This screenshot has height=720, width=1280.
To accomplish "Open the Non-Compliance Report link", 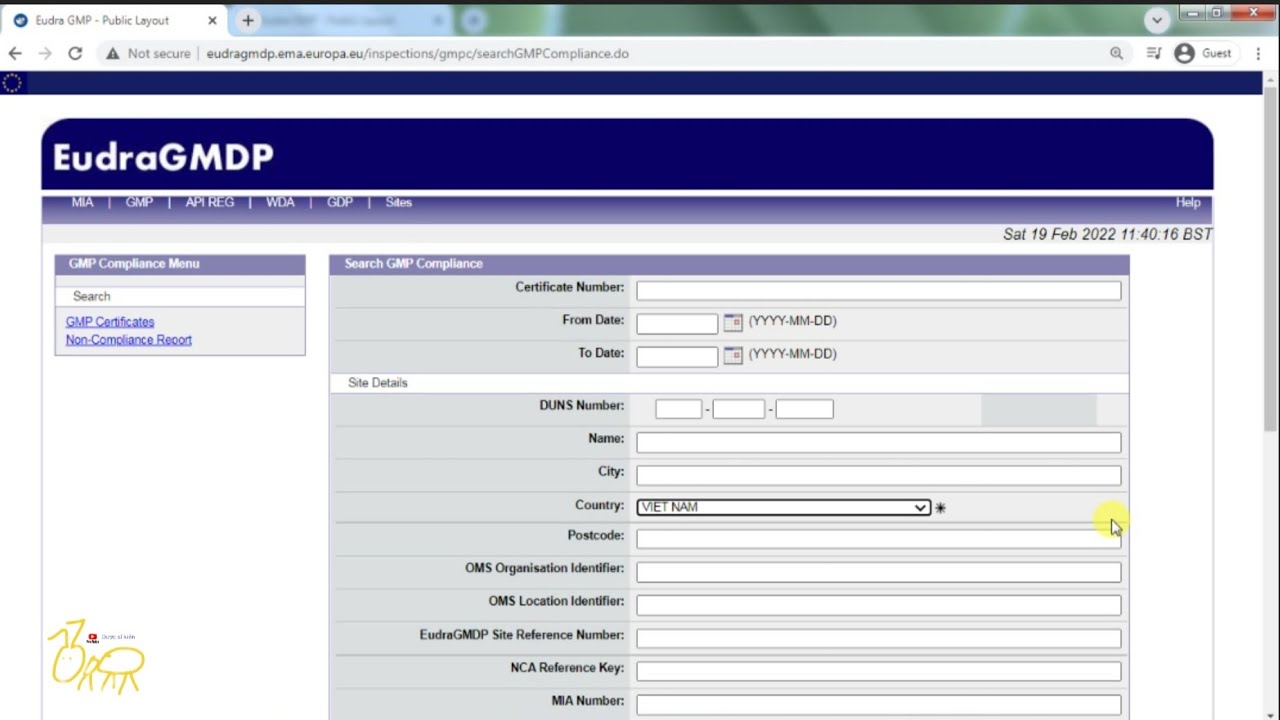I will (129, 340).
